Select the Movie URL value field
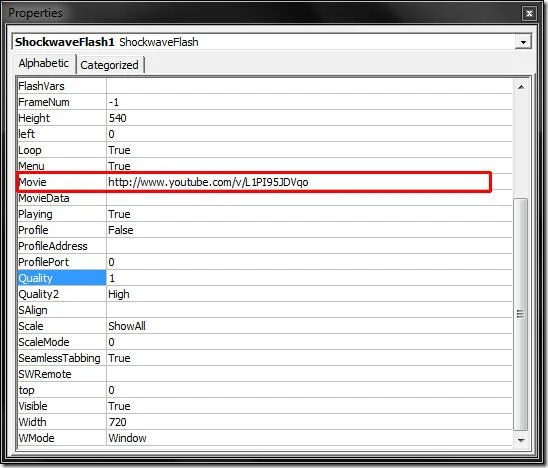This screenshot has height=468, width=548. [x=309, y=182]
